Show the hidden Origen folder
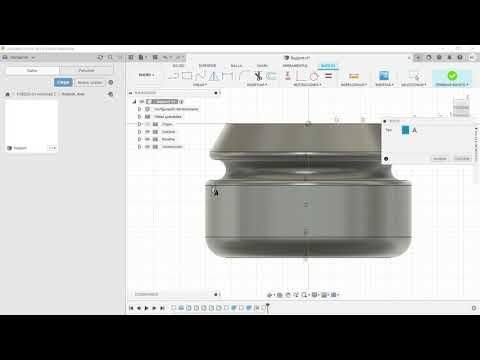This screenshot has width=480, height=360. click(148, 124)
